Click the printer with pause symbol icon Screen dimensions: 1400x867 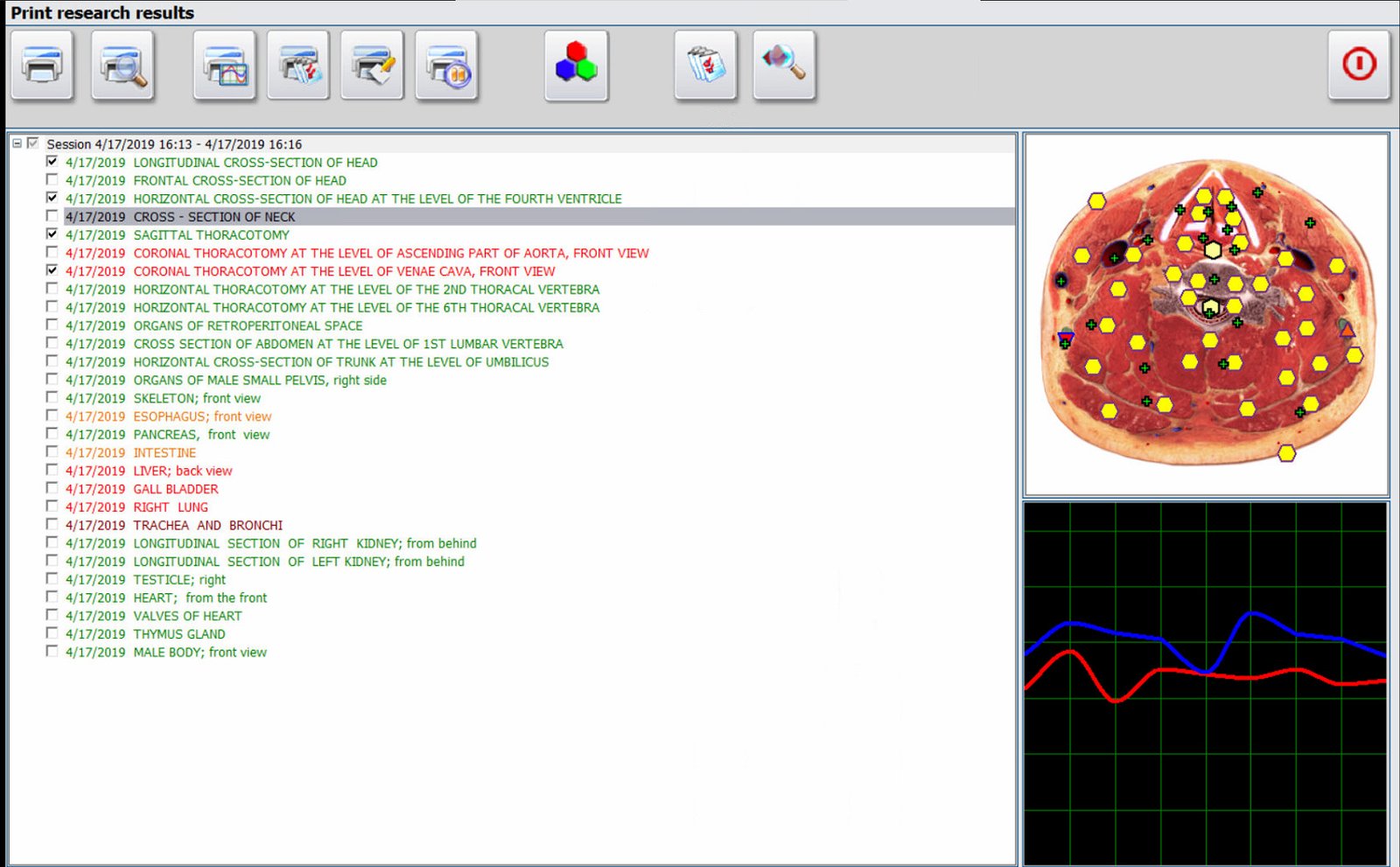(446, 65)
